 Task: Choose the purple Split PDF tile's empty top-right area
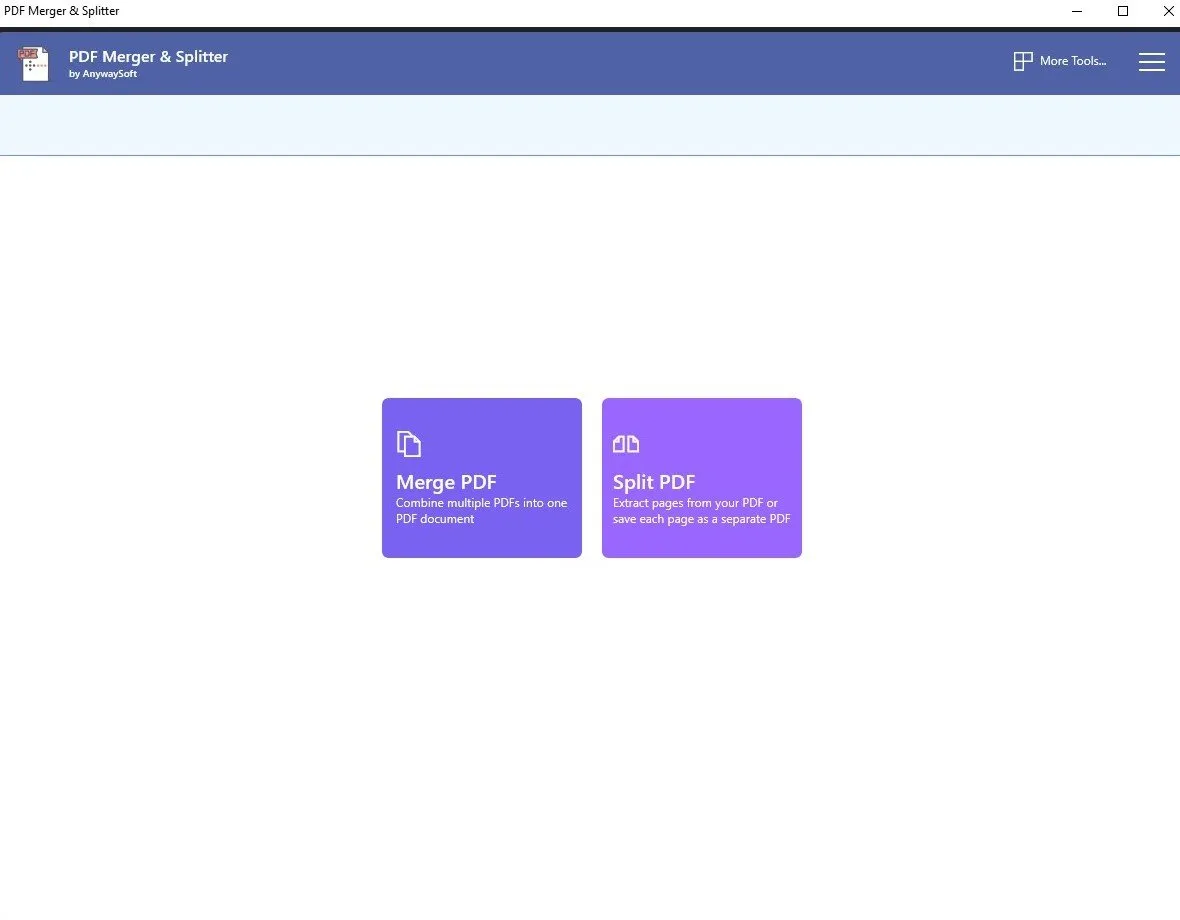(760, 430)
